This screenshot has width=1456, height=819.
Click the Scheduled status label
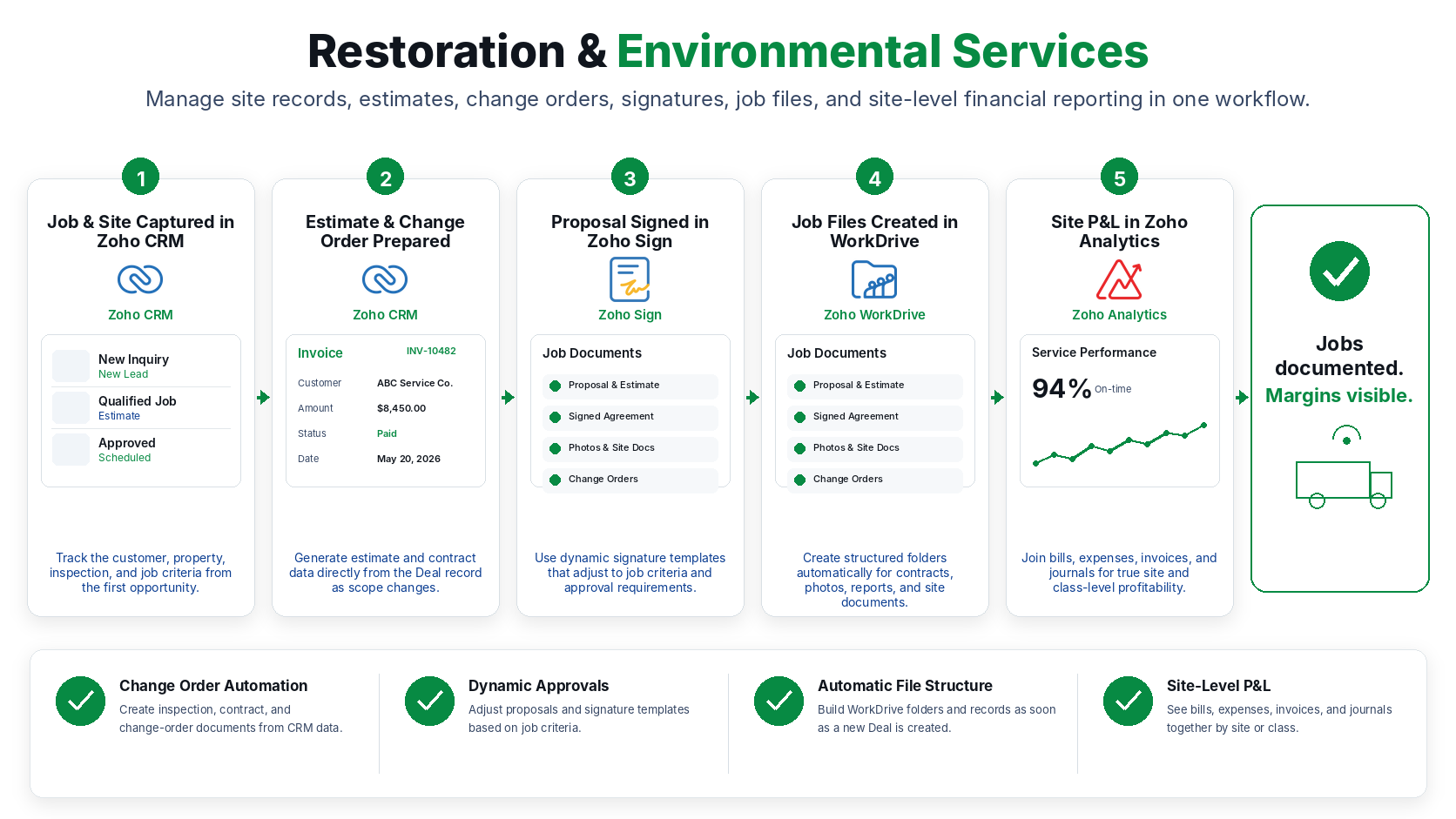[x=125, y=458]
